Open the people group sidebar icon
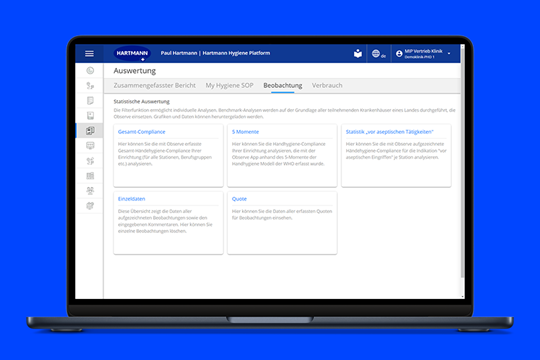 (x=90, y=191)
